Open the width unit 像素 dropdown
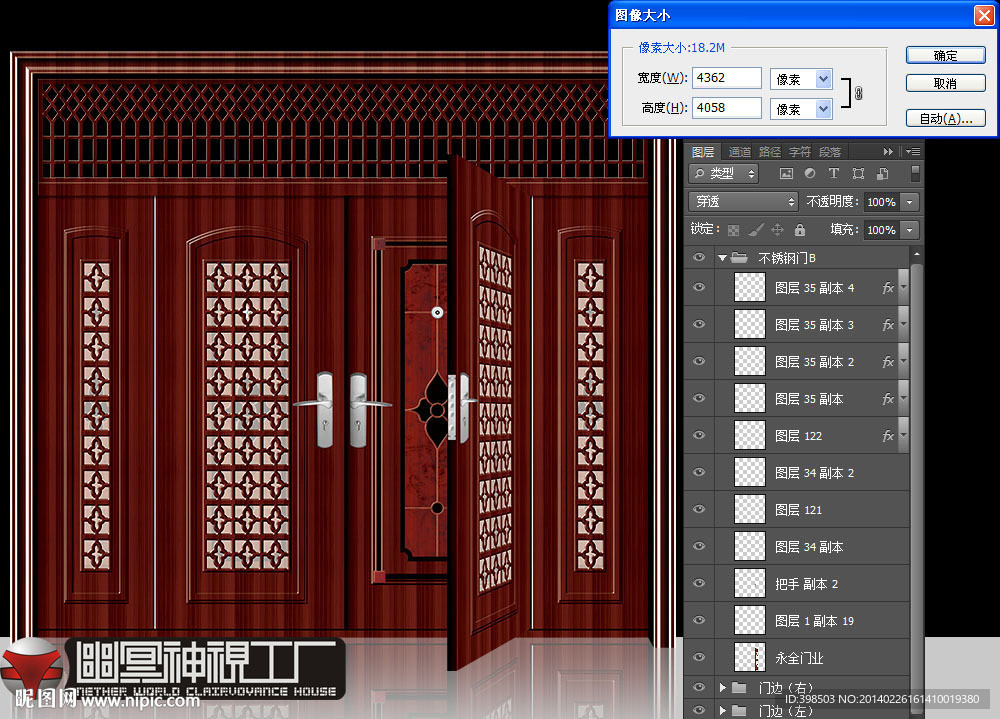 point(823,79)
